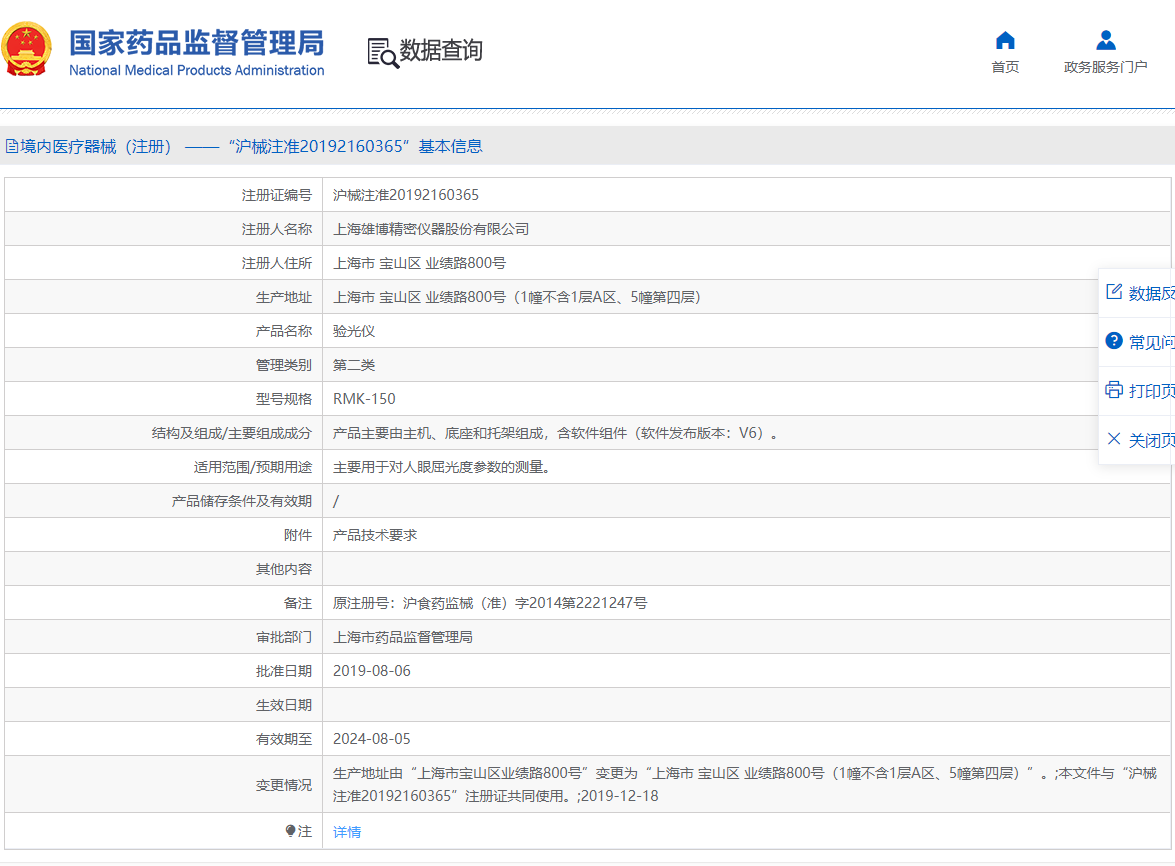Click the 有效期至 row label
Image resolution: width=1175 pixels, height=866 pixels.
pos(283,739)
